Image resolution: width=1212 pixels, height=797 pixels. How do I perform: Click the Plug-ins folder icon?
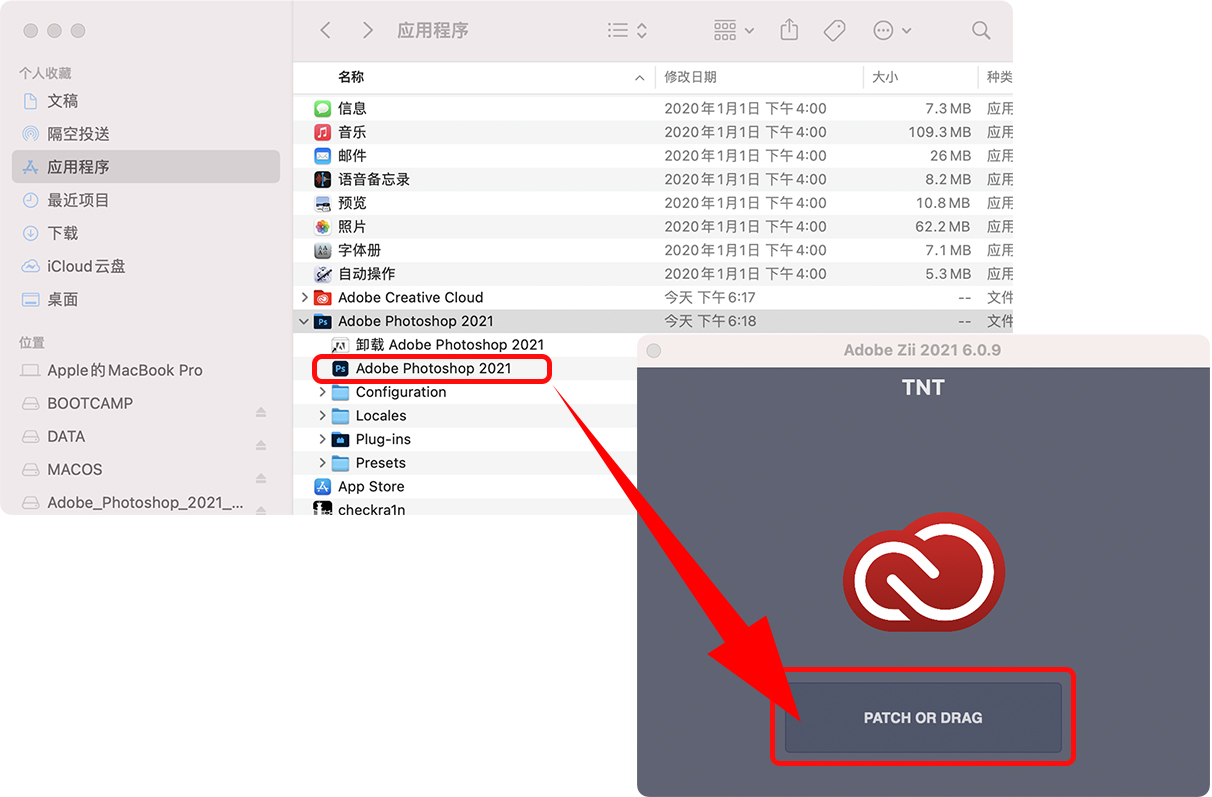340,439
